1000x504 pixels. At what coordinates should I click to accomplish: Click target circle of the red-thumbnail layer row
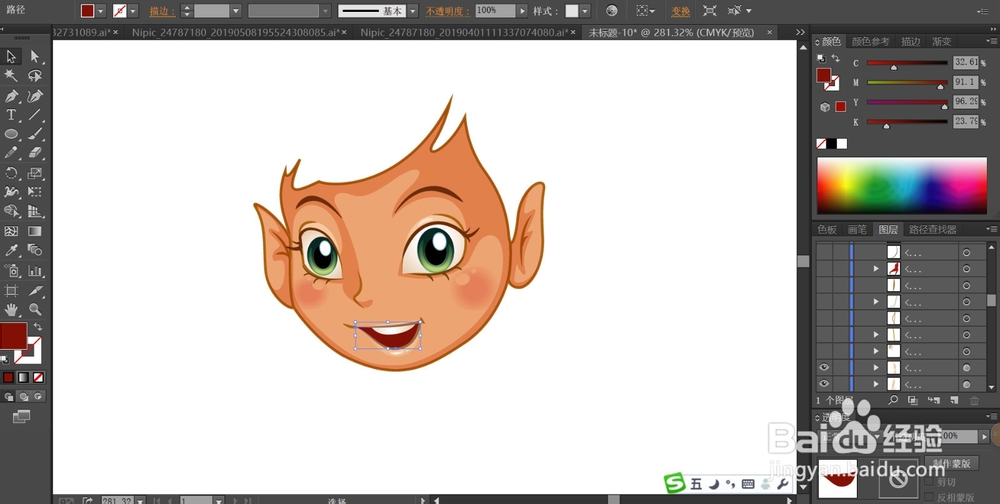coord(966,269)
